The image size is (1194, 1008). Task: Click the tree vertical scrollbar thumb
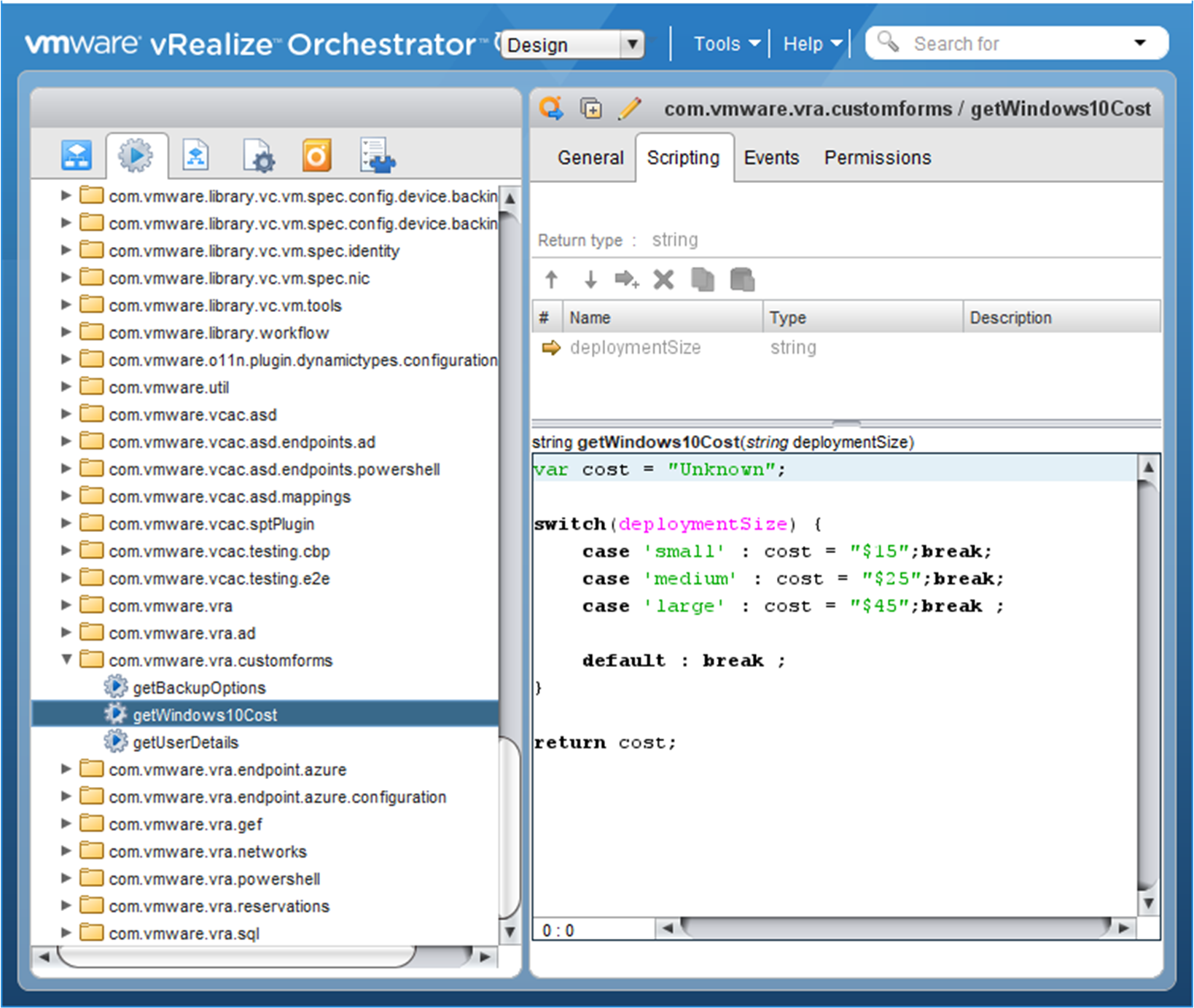click(x=509, y=827)
